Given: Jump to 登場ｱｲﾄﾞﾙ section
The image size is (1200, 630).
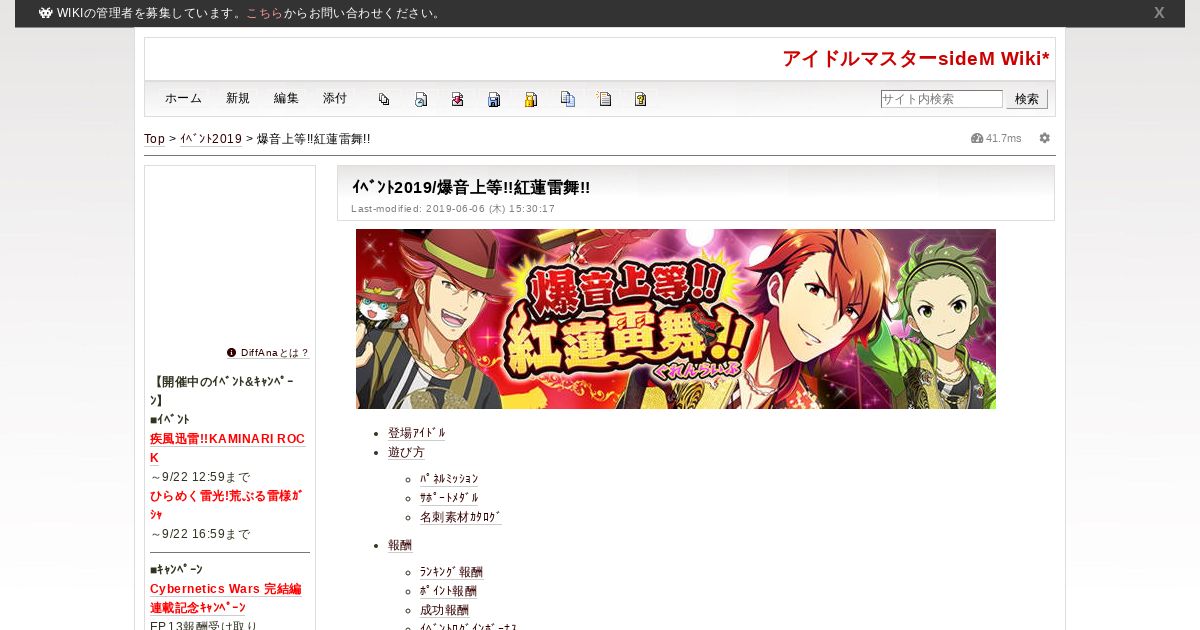Looking at the screenshot, I should (417, 433).
